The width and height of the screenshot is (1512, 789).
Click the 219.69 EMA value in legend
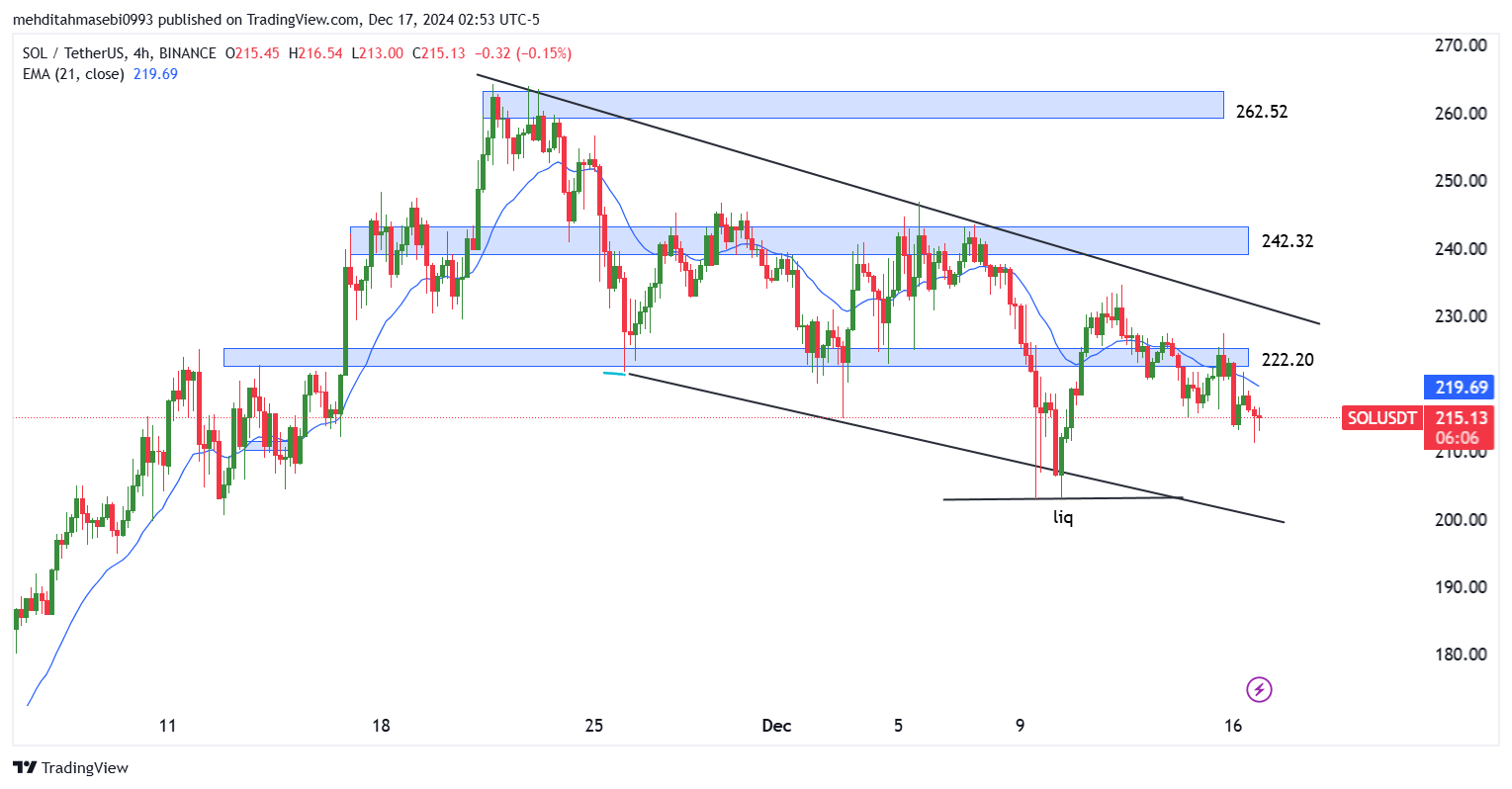(155, 74)
